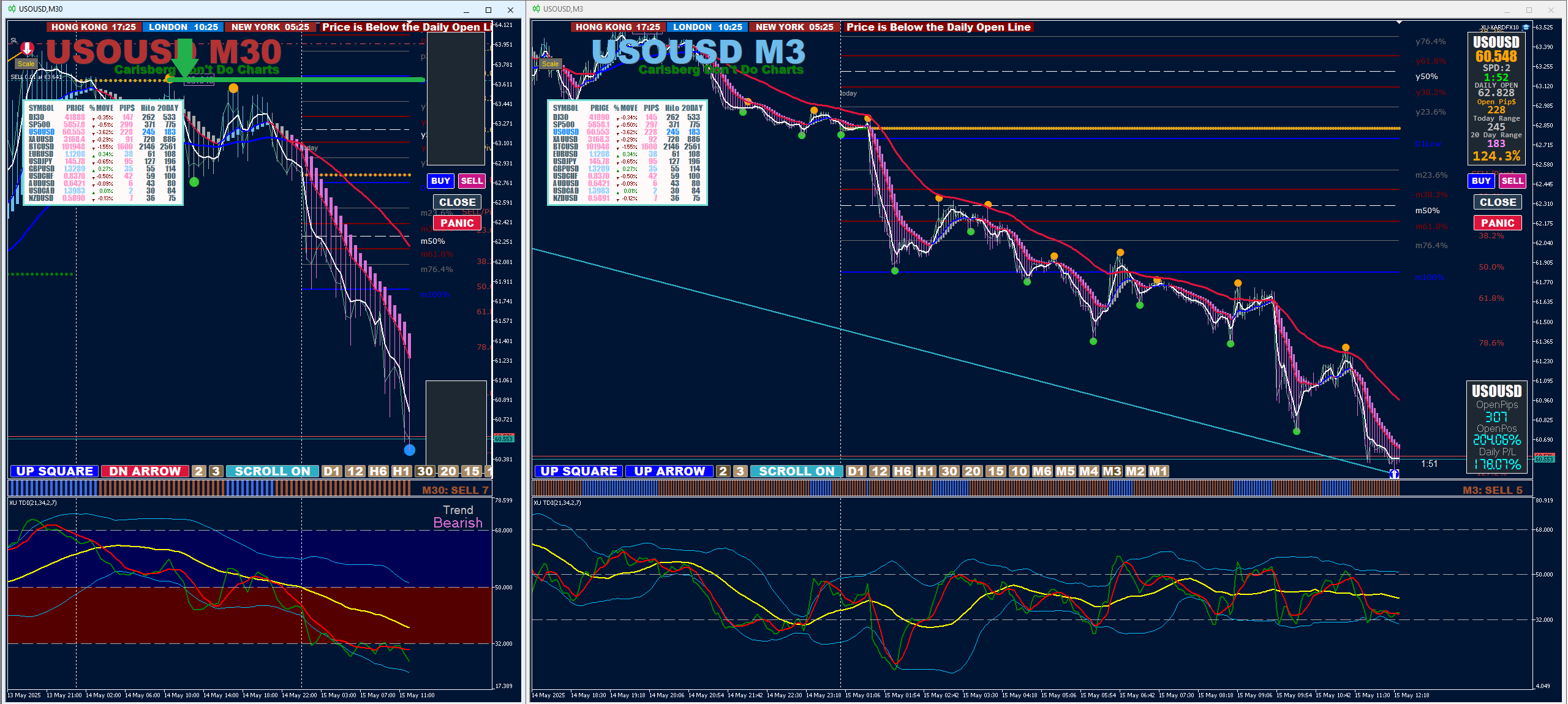Click the blue circle marker at M30 low
The image size is (1568, 704).
point(410,450)
